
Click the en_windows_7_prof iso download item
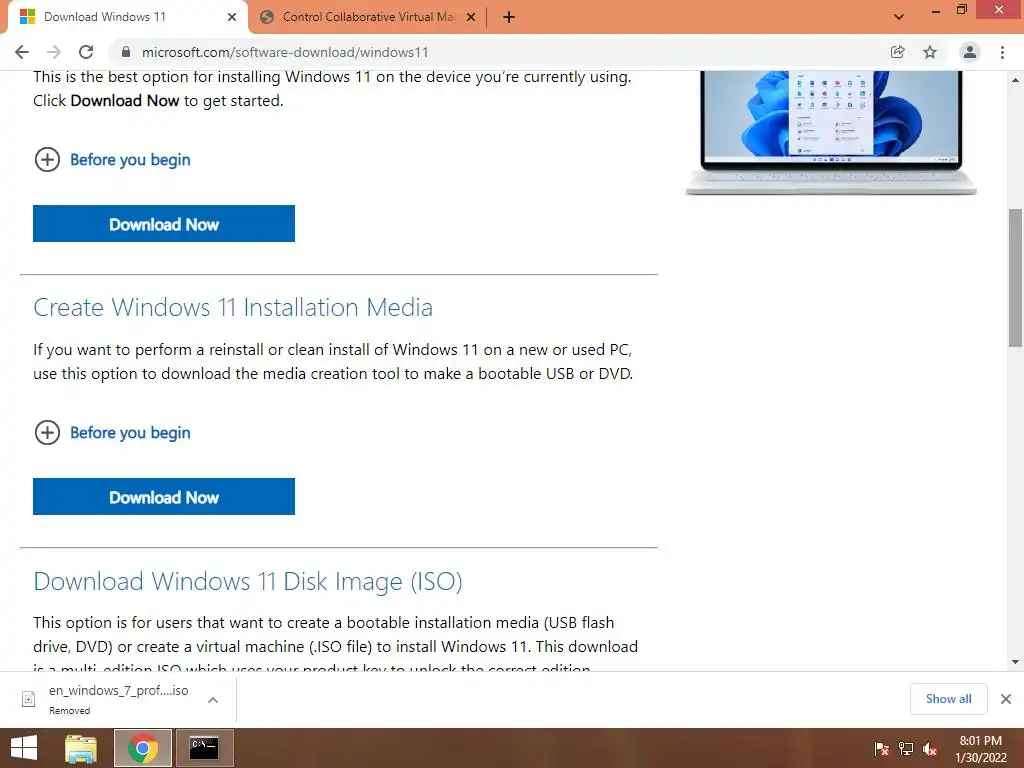coord(118,699)
